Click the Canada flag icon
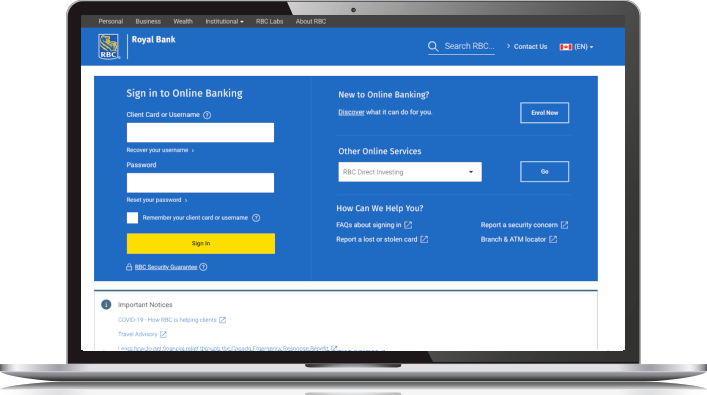 [565, 47]
